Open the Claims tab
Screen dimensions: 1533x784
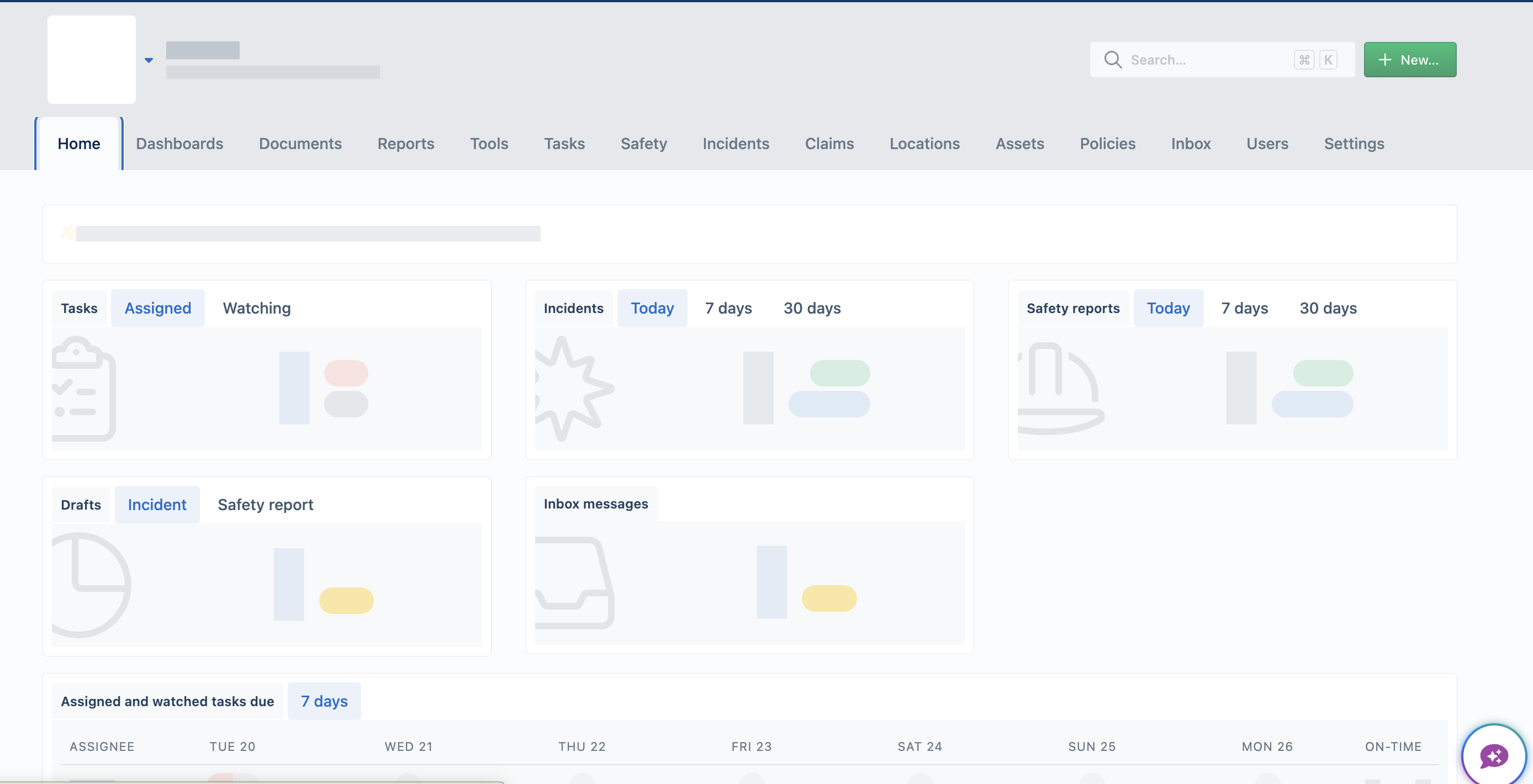click(829, 144)
